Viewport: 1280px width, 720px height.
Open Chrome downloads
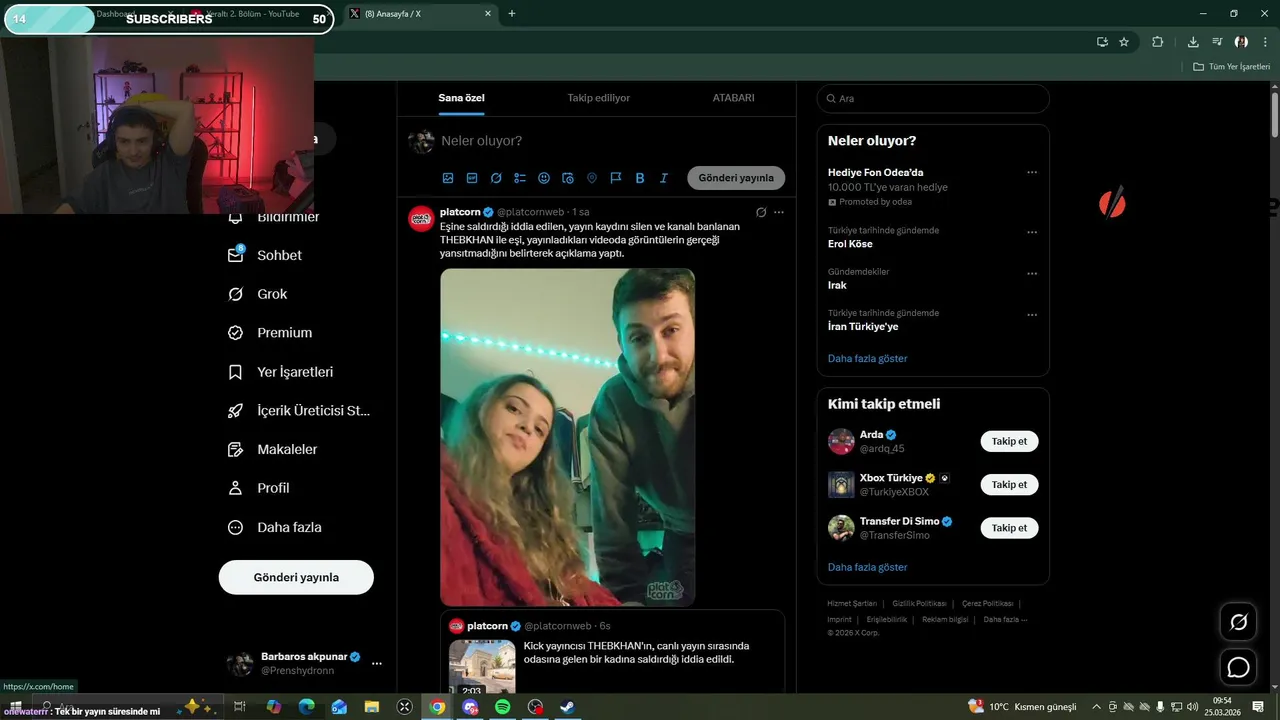coord(1193,42)
